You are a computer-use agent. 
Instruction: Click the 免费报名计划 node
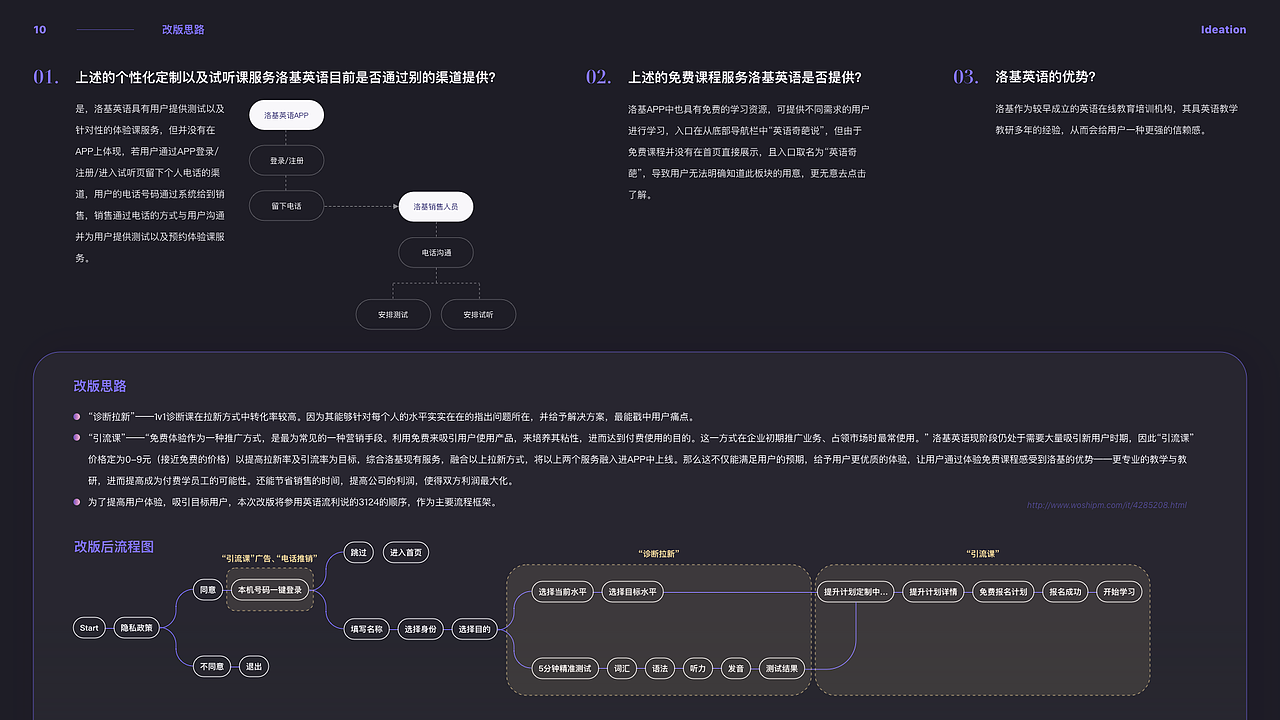[1003, 592]
